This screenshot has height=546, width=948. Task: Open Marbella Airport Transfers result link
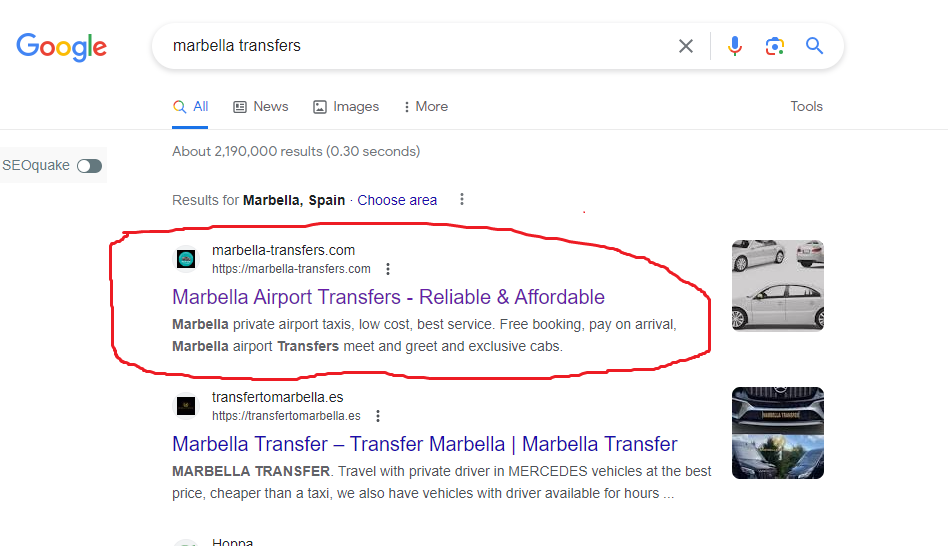(x=388, y=297)
